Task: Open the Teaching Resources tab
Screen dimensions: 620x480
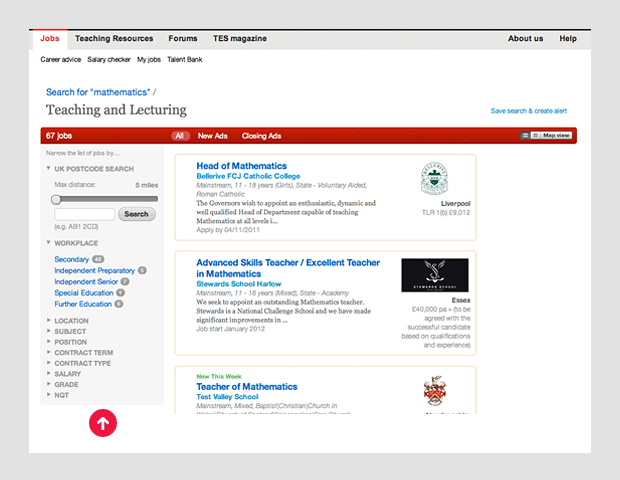Action: coord(114,39)
